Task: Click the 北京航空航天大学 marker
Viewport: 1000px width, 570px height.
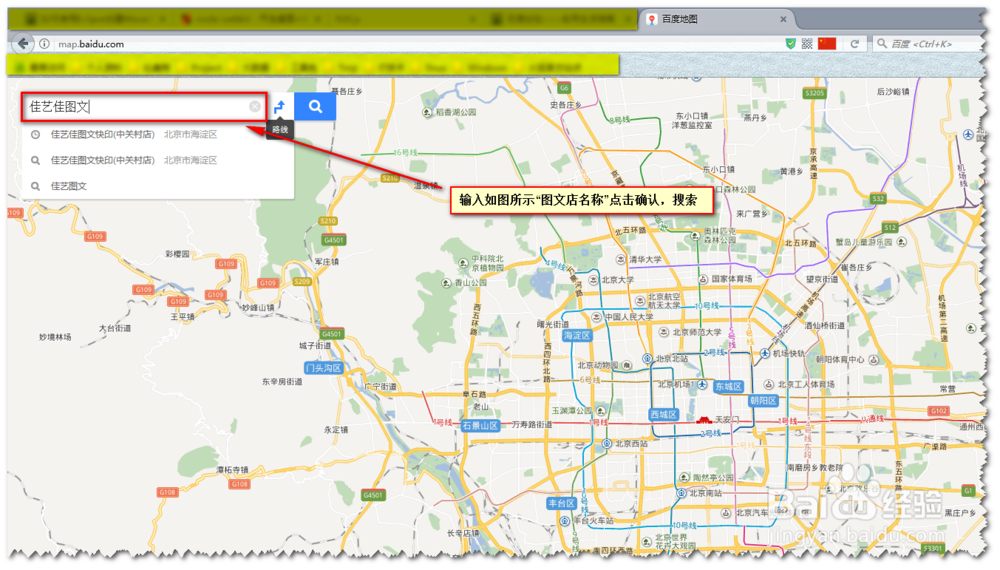Action: pos(640,300)
